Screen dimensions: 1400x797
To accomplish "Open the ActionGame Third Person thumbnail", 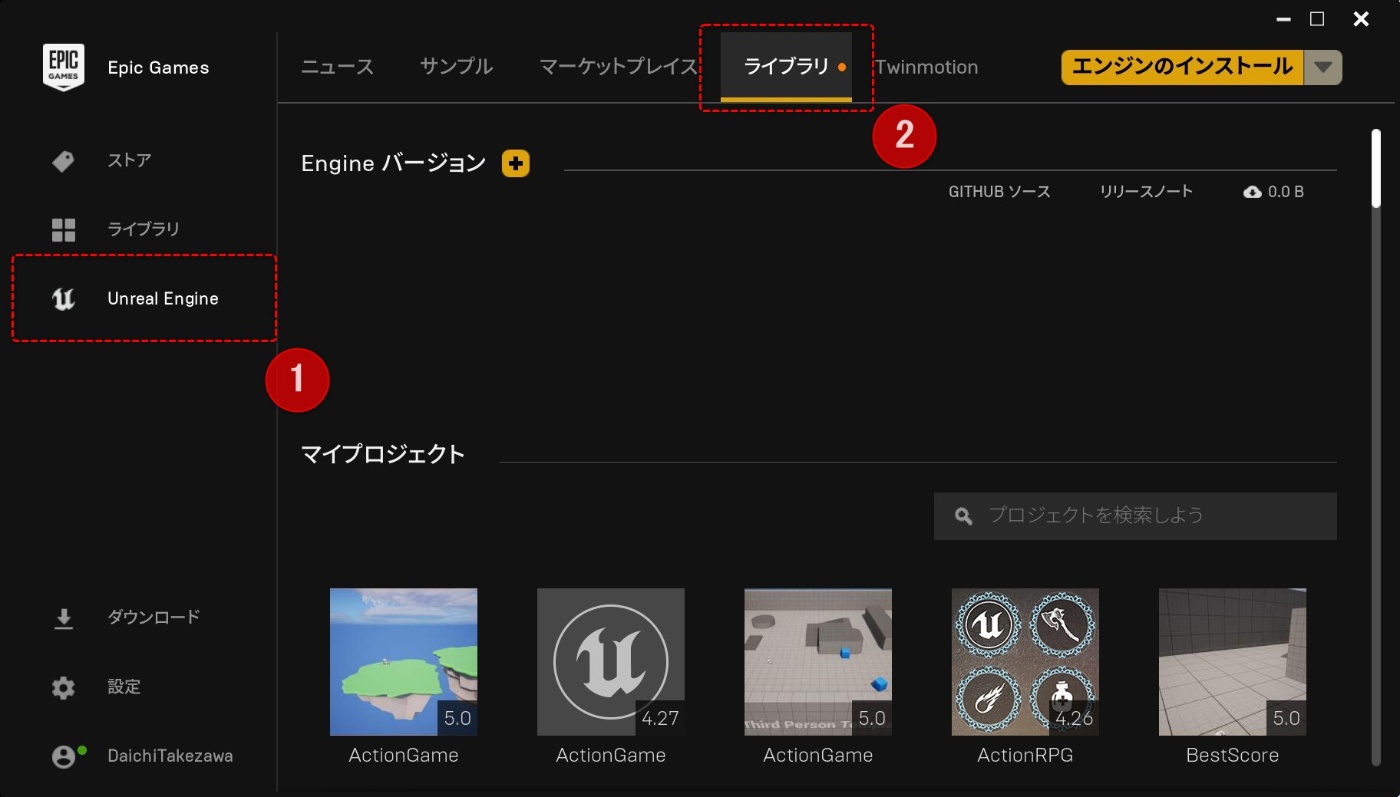I will pos(818,662).
